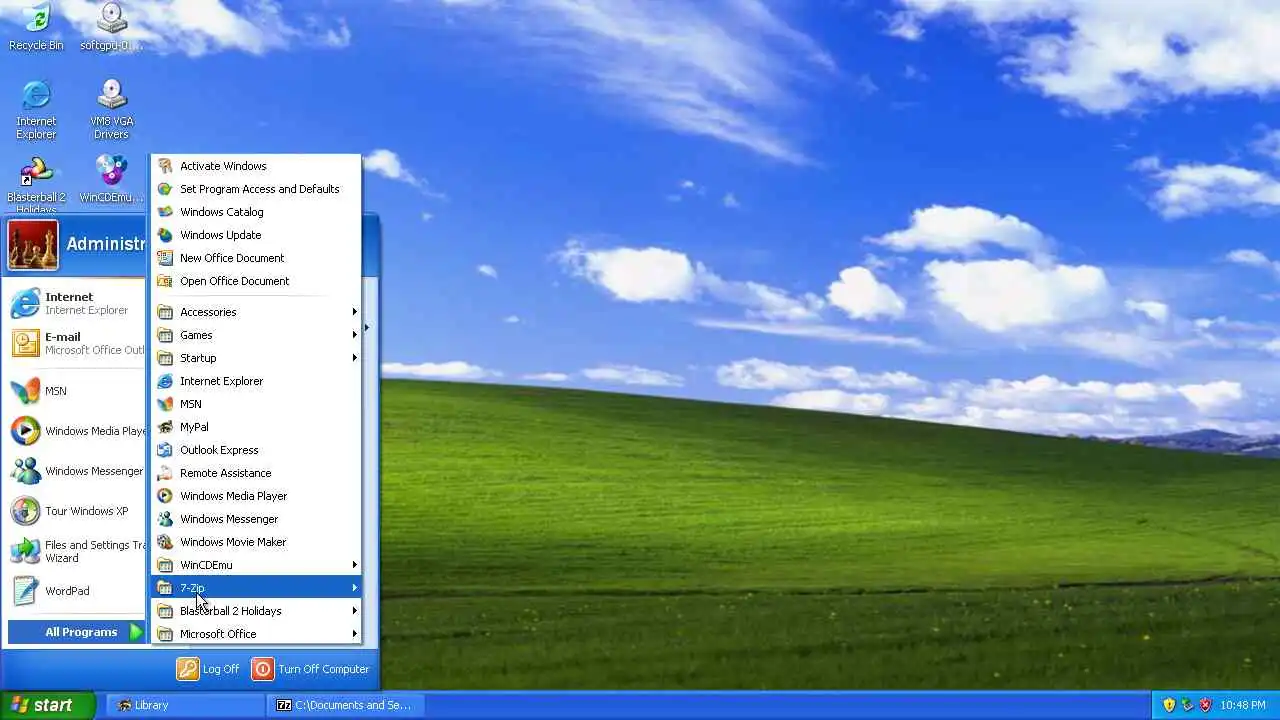Select the 7-Zip menu entry
1280x720 pixels.
pyautogui.click(x=256, y=588)
